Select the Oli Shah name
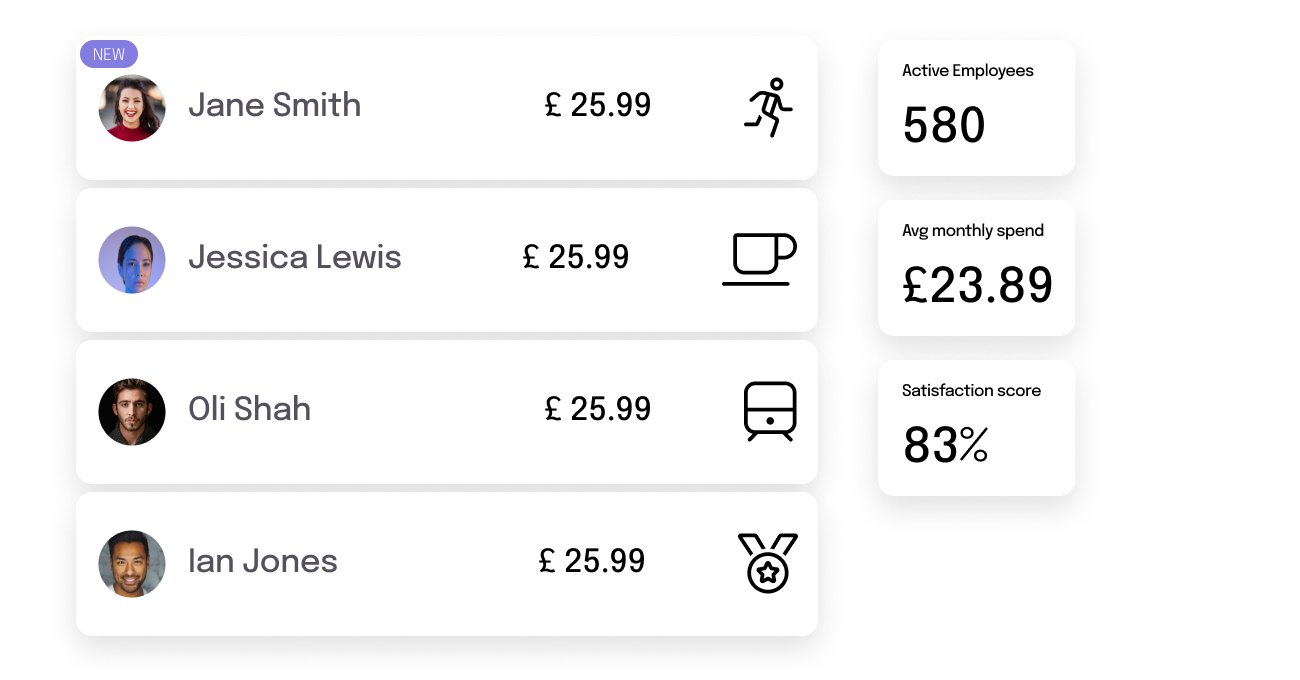 (250, 409)
